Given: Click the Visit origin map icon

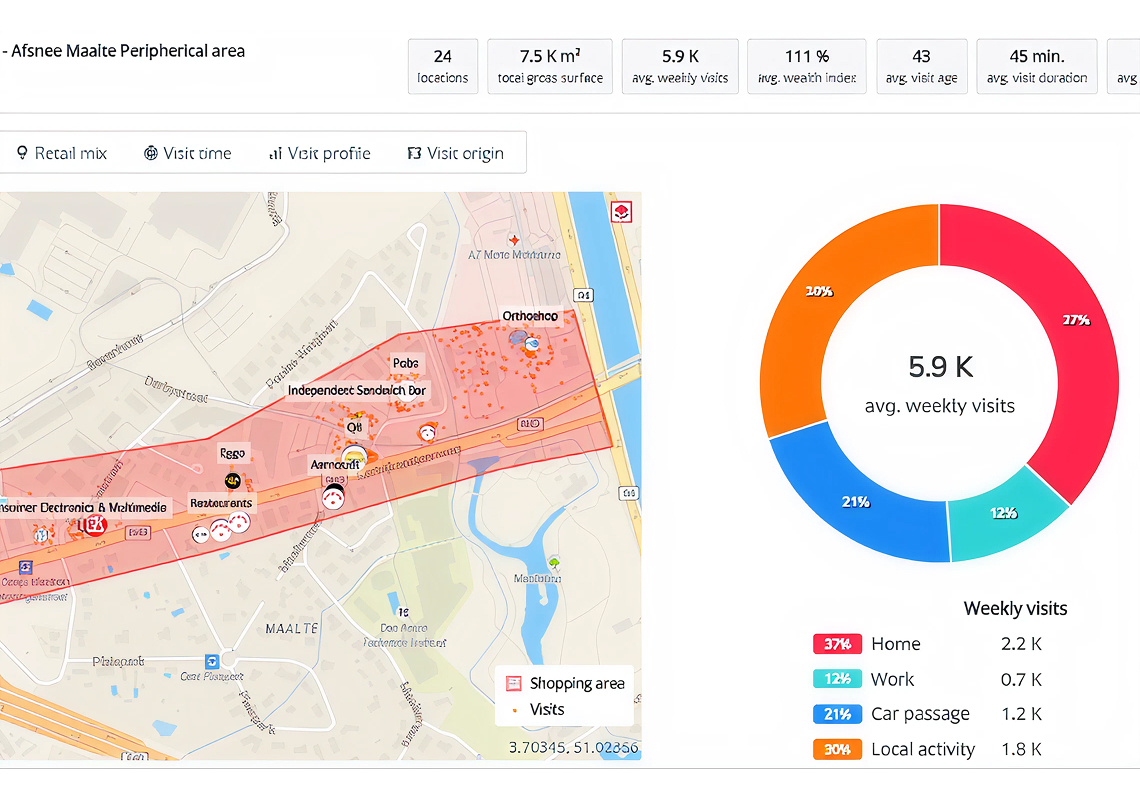Looking at the screenshot, I should [x=414, y=153].
